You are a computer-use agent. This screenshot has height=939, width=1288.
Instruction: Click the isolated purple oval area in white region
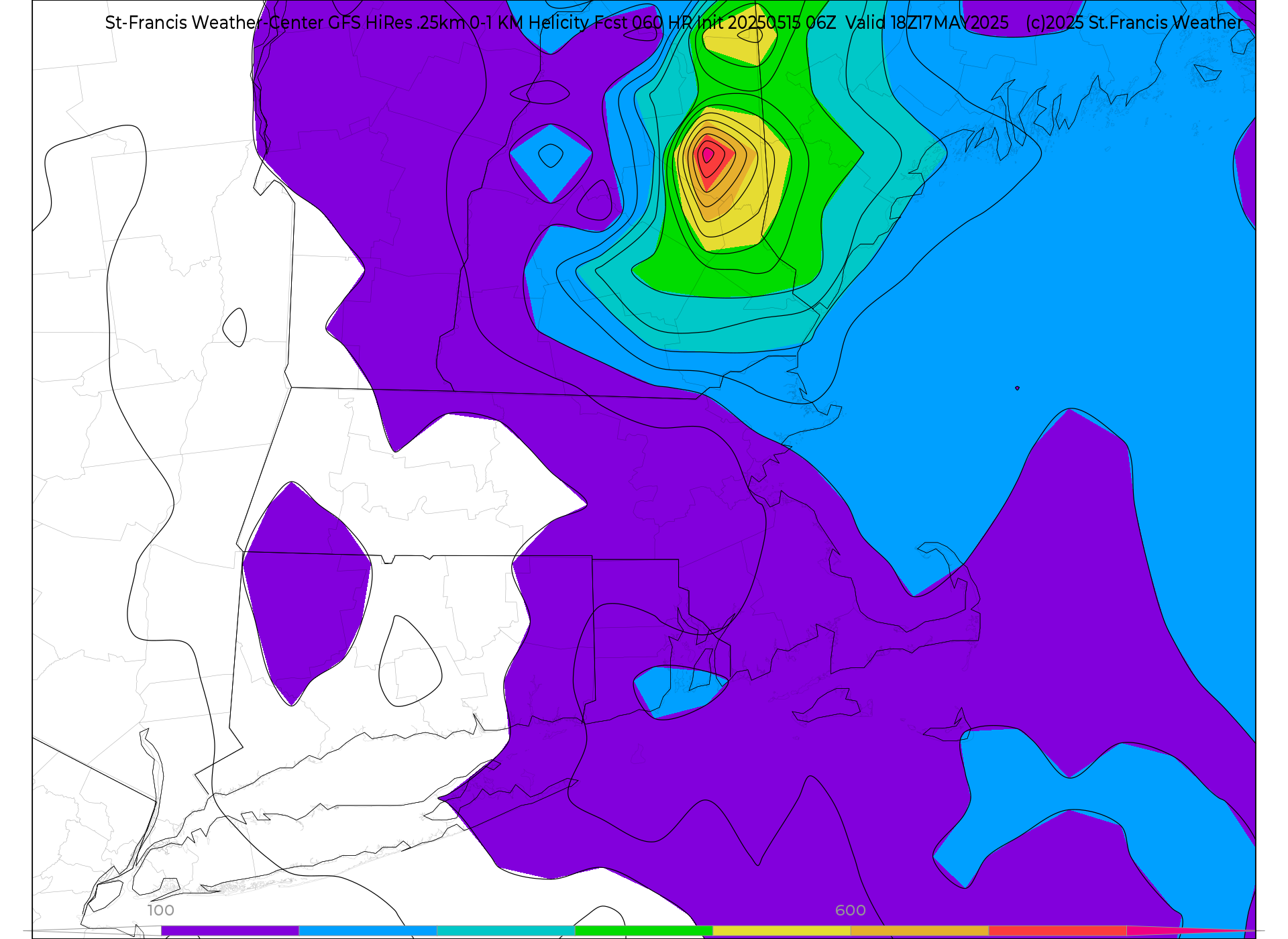pos(307,594)
